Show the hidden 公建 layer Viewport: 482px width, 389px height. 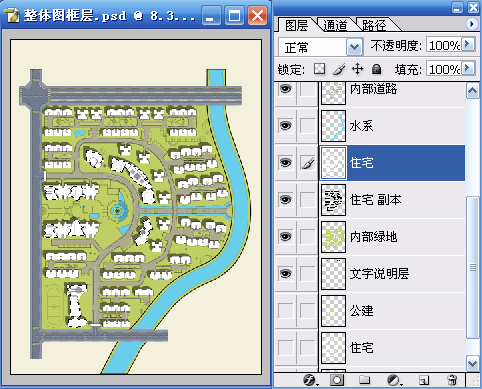(x=285, y=311)
